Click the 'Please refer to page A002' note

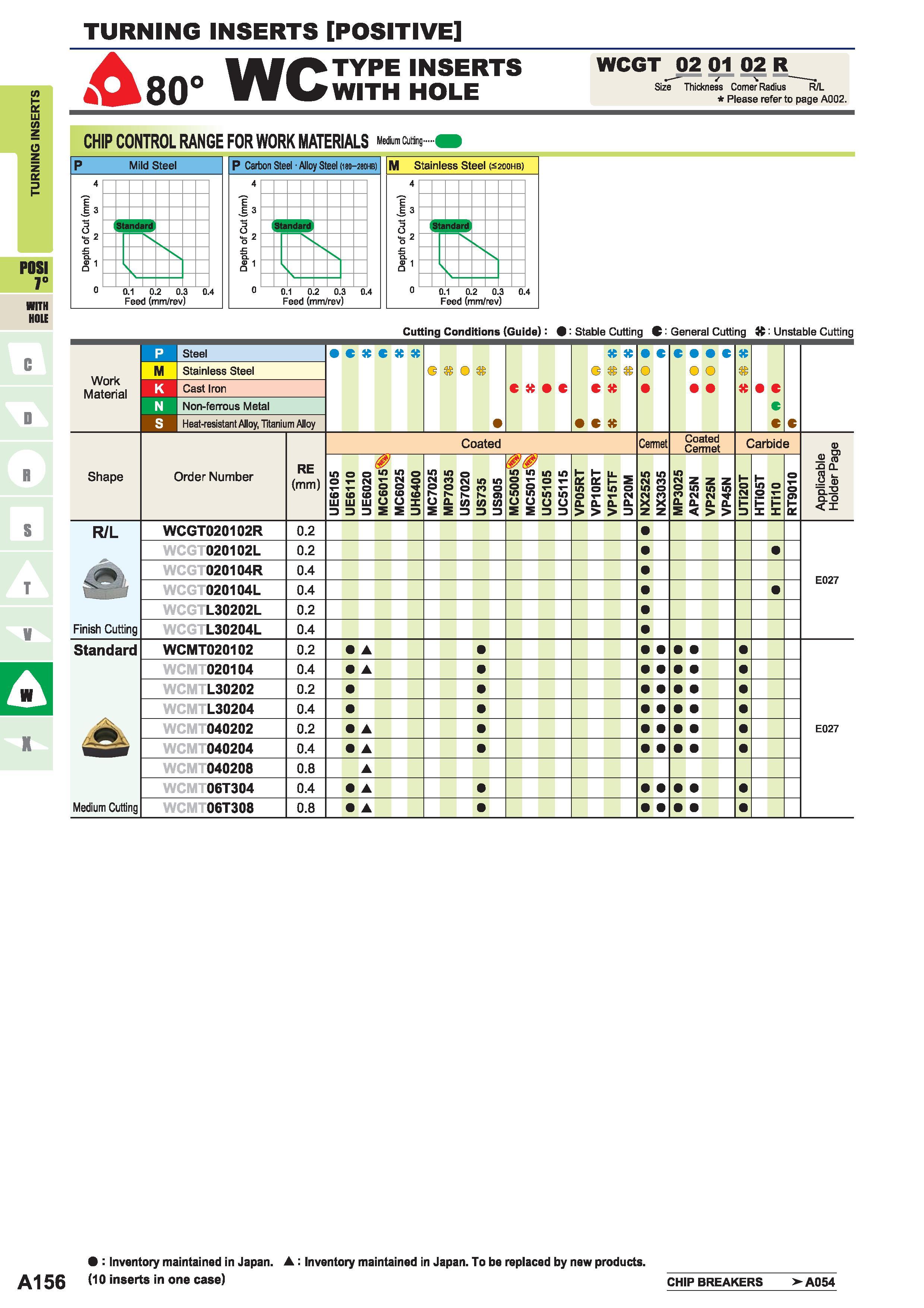782,99
